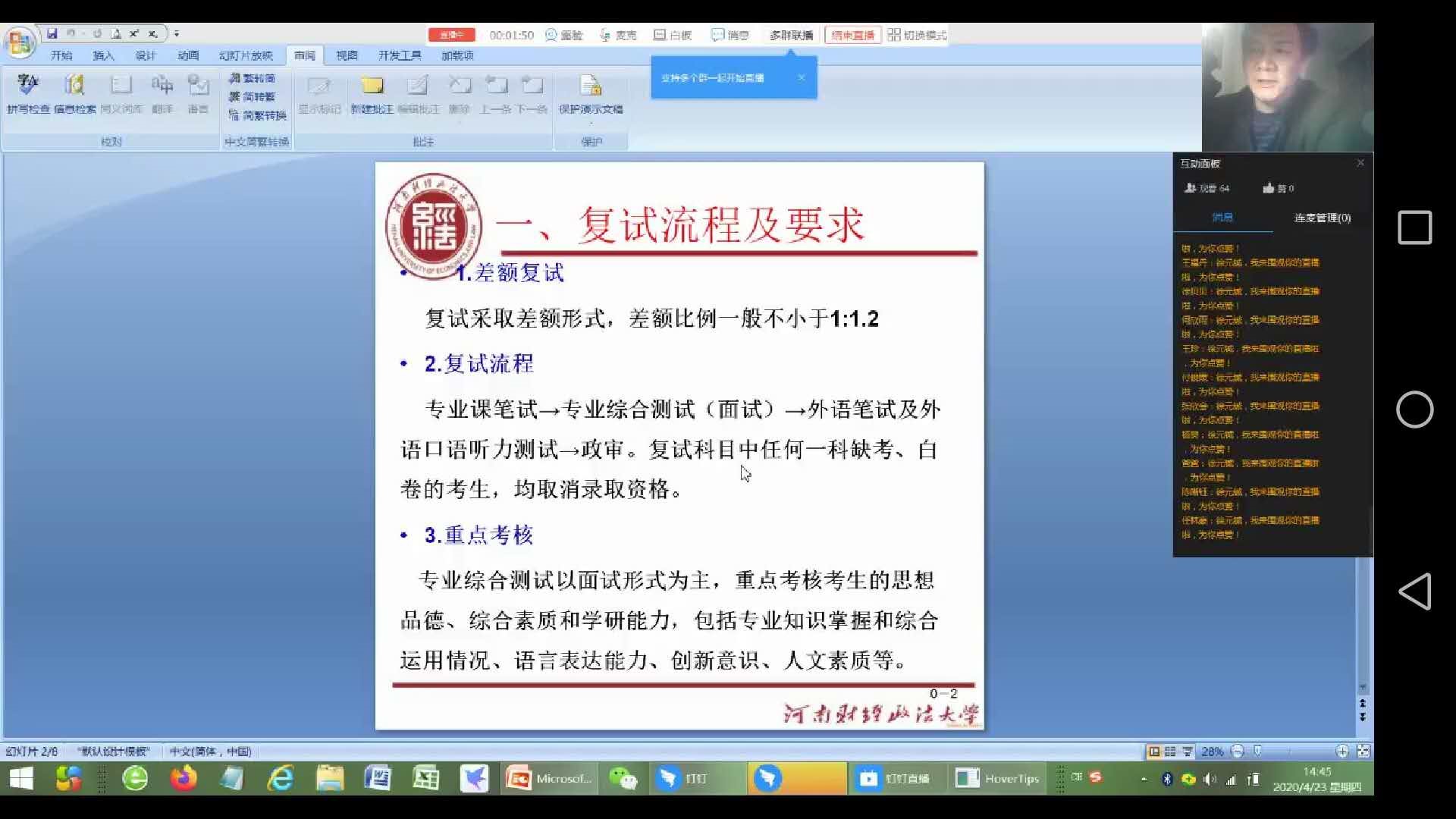Start slideshow view from status bar

1187,752
